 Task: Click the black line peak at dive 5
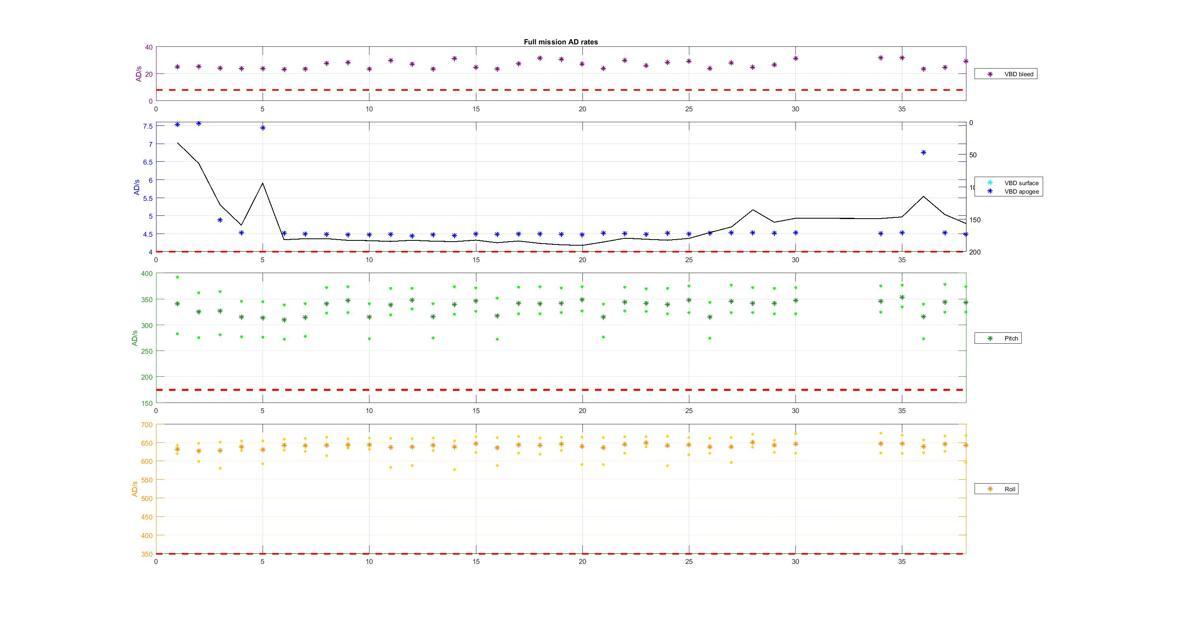pyautogui.click(x=262, y=183)
